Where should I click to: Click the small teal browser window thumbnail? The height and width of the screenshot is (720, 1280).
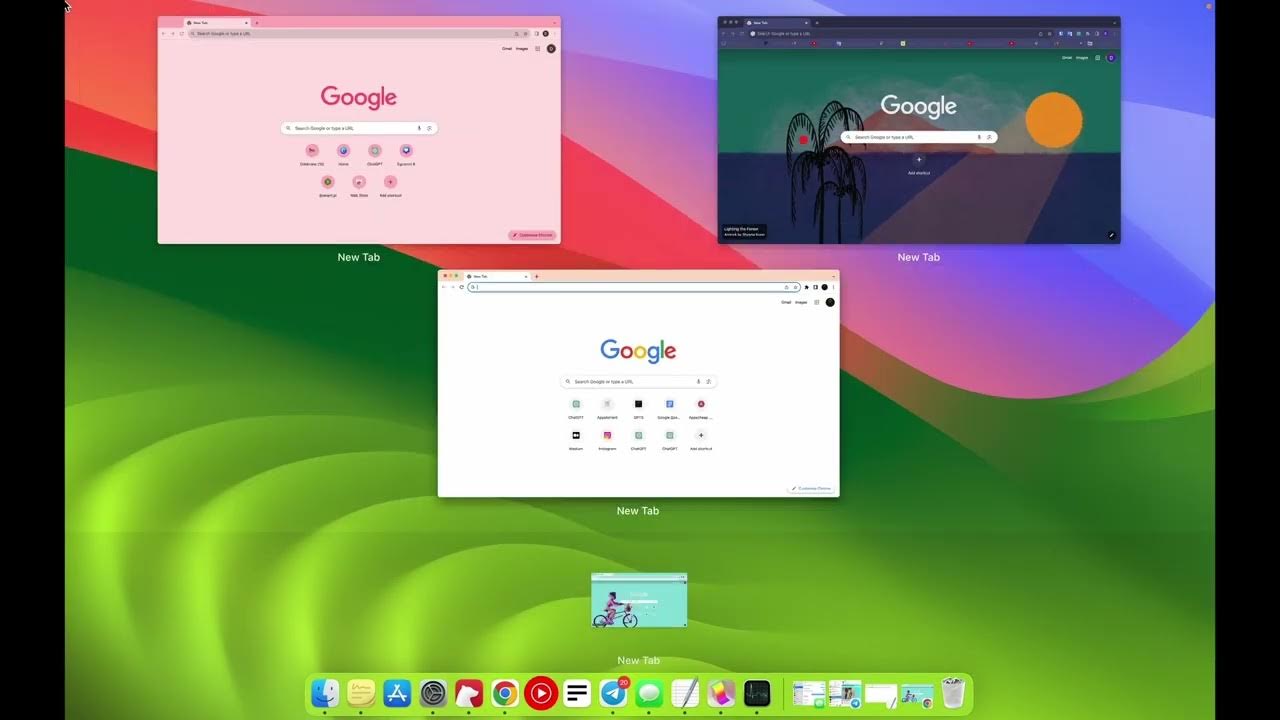point(638,600)
